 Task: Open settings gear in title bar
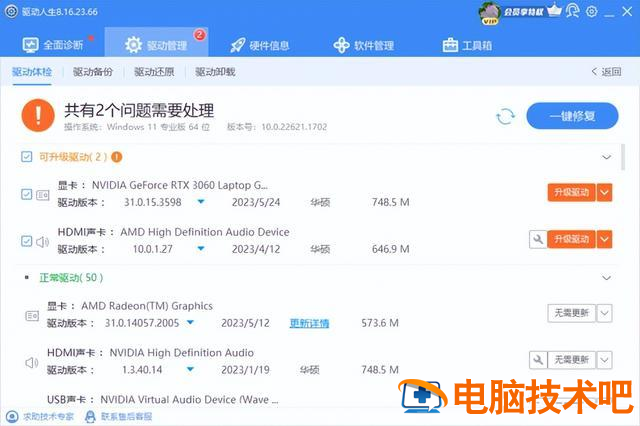(591, 12)
